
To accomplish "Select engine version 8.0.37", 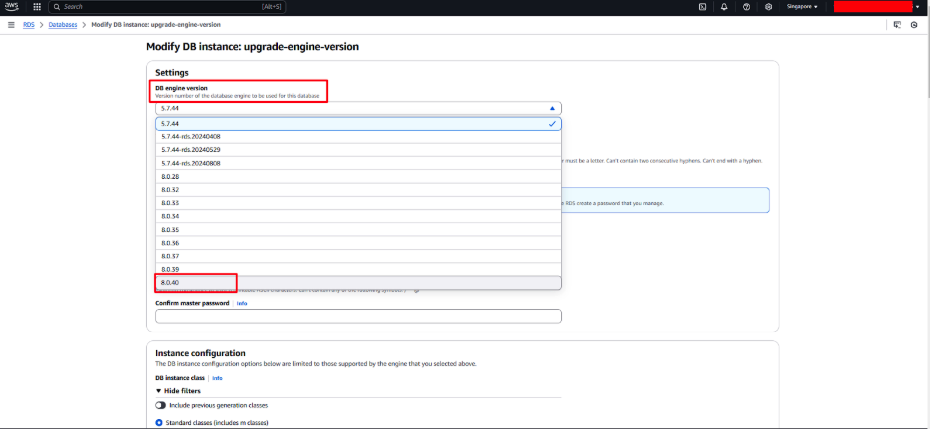I will (x=358, y=256).
